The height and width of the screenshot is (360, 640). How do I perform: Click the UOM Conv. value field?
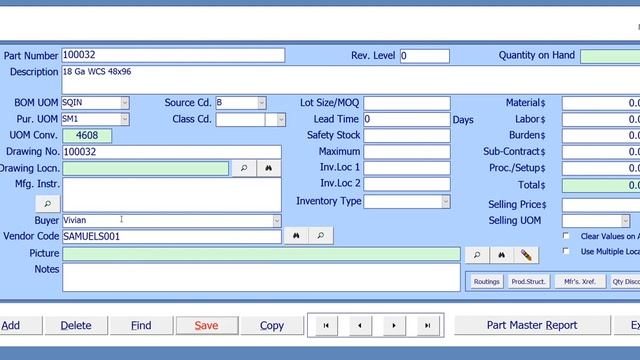point(87,136)
